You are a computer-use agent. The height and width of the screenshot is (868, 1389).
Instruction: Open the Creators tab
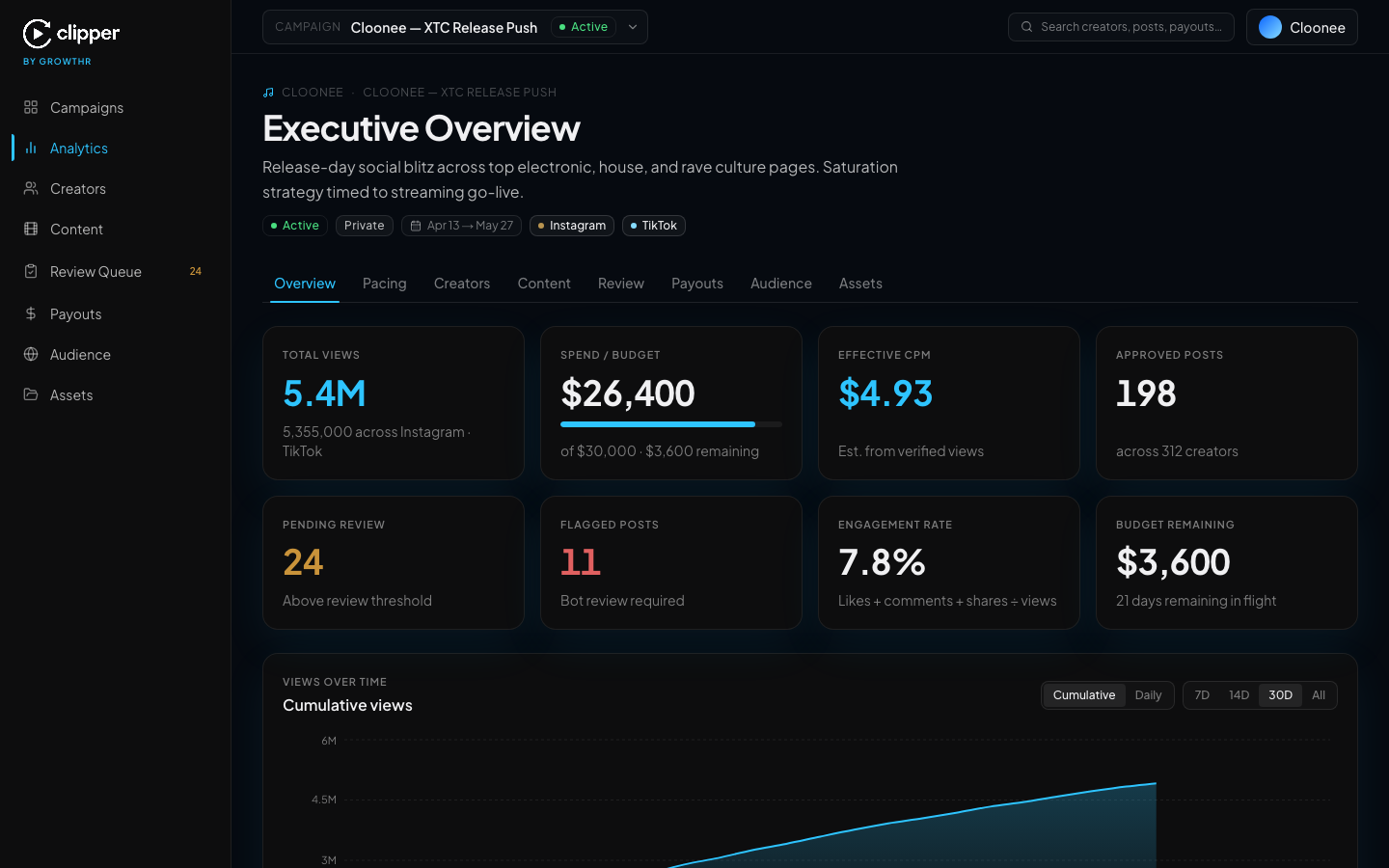tap(462, 284)
